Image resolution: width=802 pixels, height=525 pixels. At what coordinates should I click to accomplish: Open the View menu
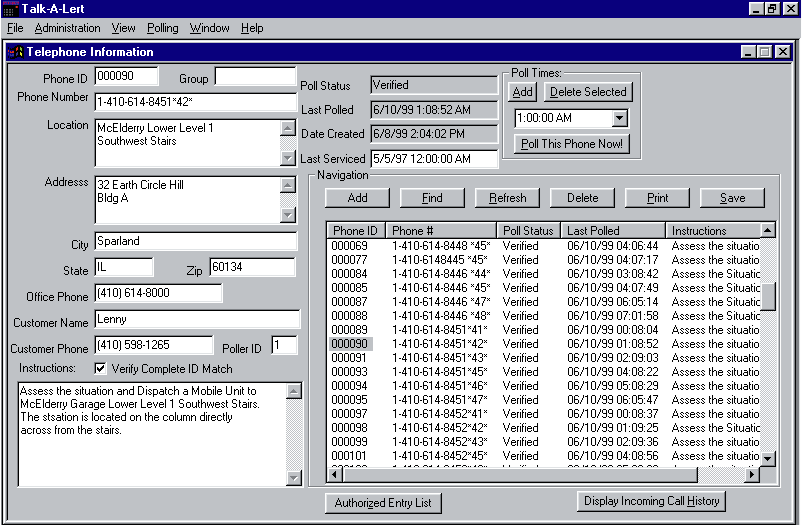[123, 28]
